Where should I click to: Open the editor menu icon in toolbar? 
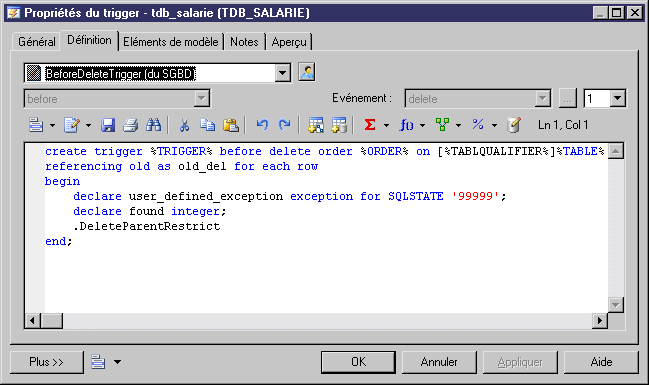pyautogui.click(x=36, y=125)
